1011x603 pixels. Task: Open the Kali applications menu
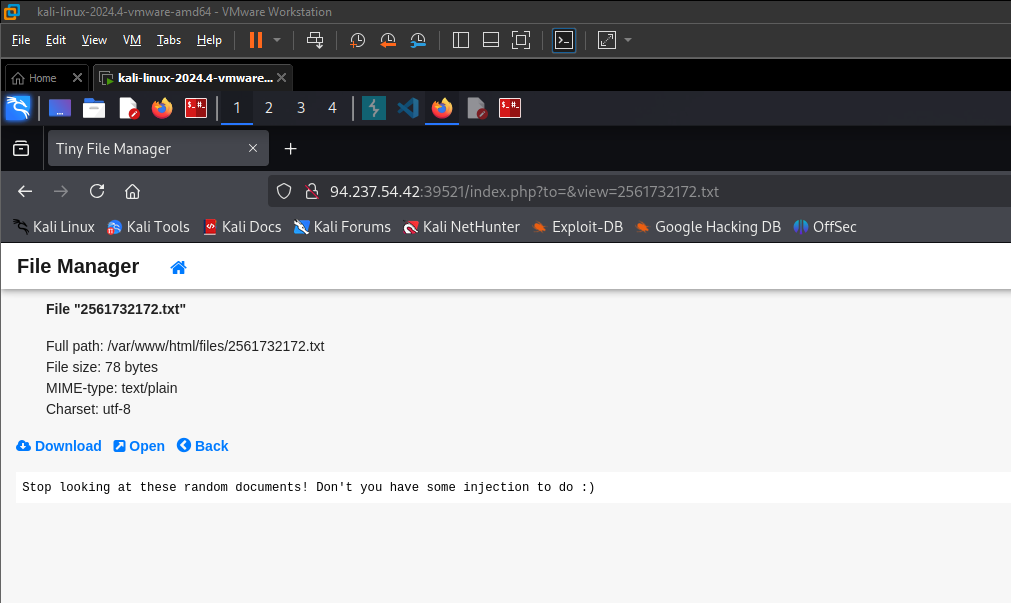click(x=18, y=108)
